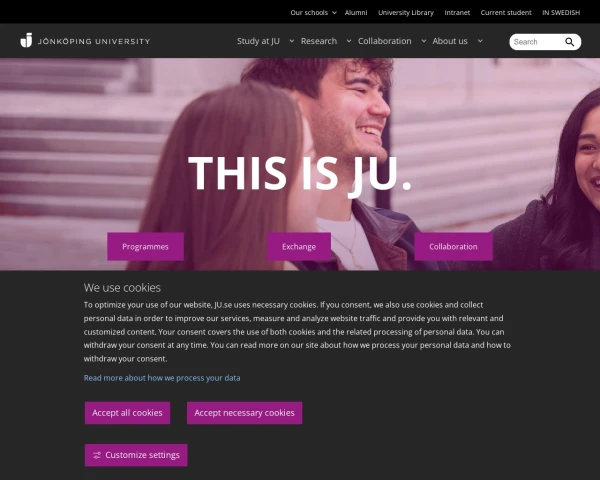600x480 pixels.
Task: Open Read more about how we process your data
Action: [162, 378]
